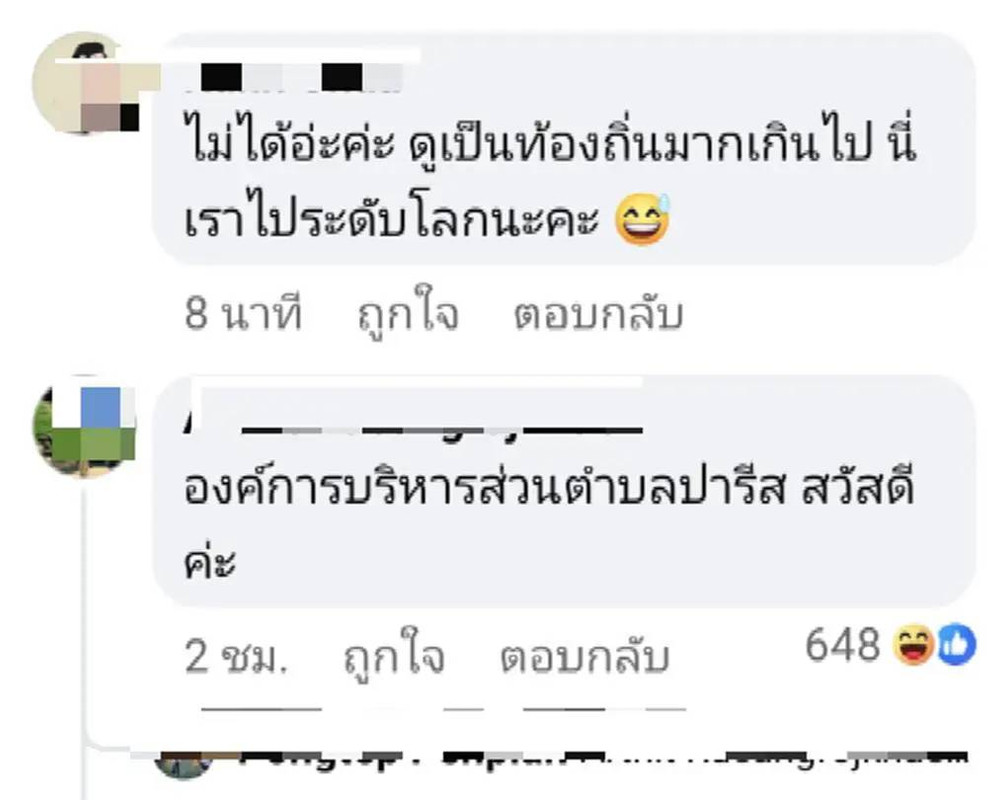Click ตอบกลับ under the องค์การบริหารส่วนตำบลปารีส comment

584,656
